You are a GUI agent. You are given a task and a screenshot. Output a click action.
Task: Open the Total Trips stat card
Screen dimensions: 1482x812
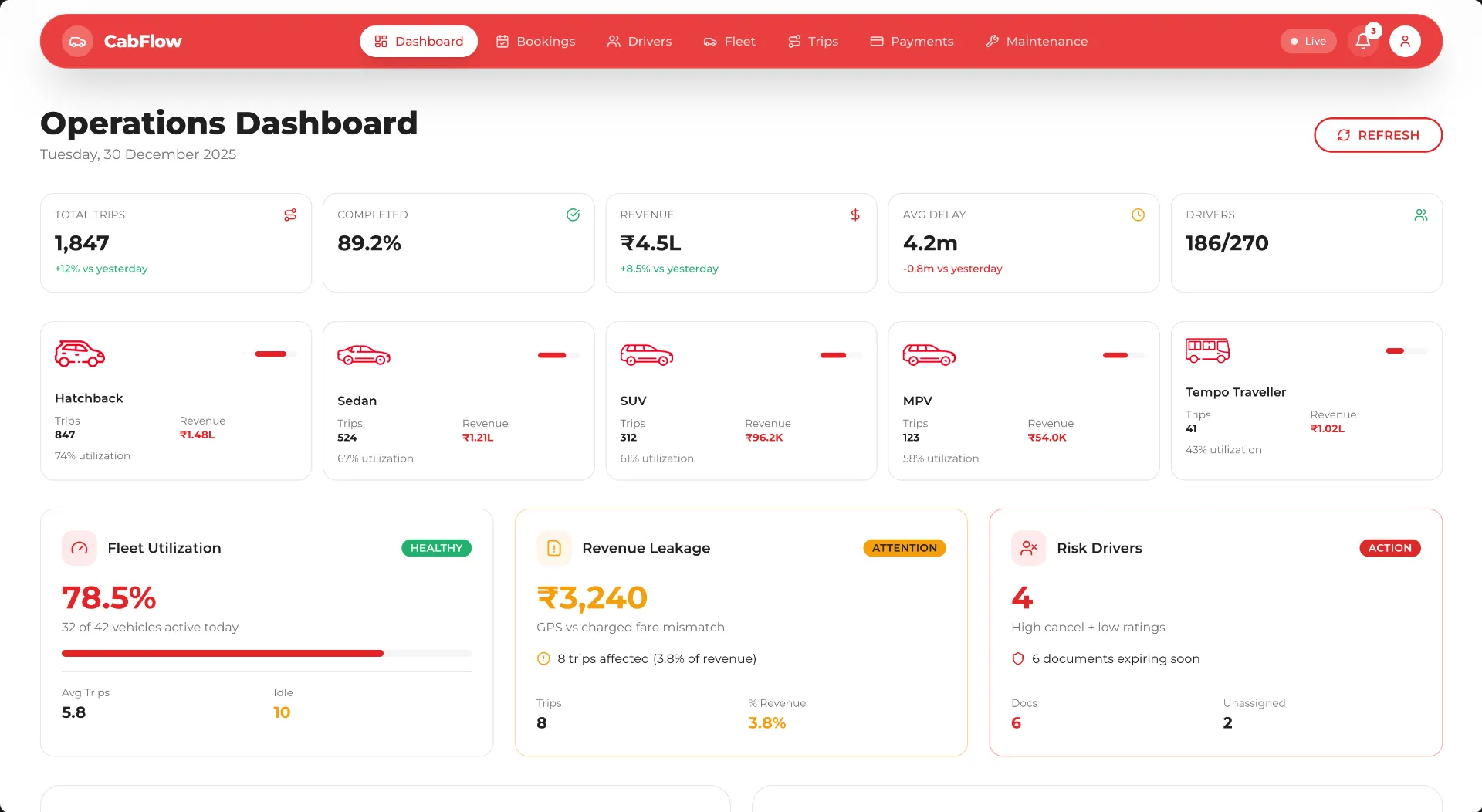176,242
